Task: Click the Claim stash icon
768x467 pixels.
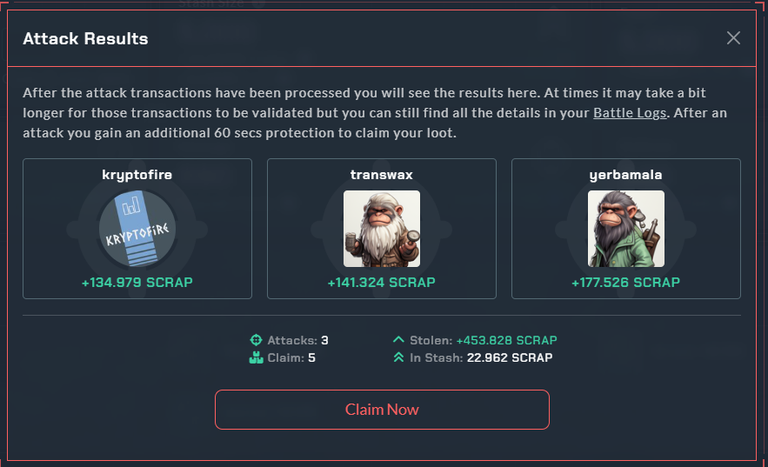Action: (256, 358)
